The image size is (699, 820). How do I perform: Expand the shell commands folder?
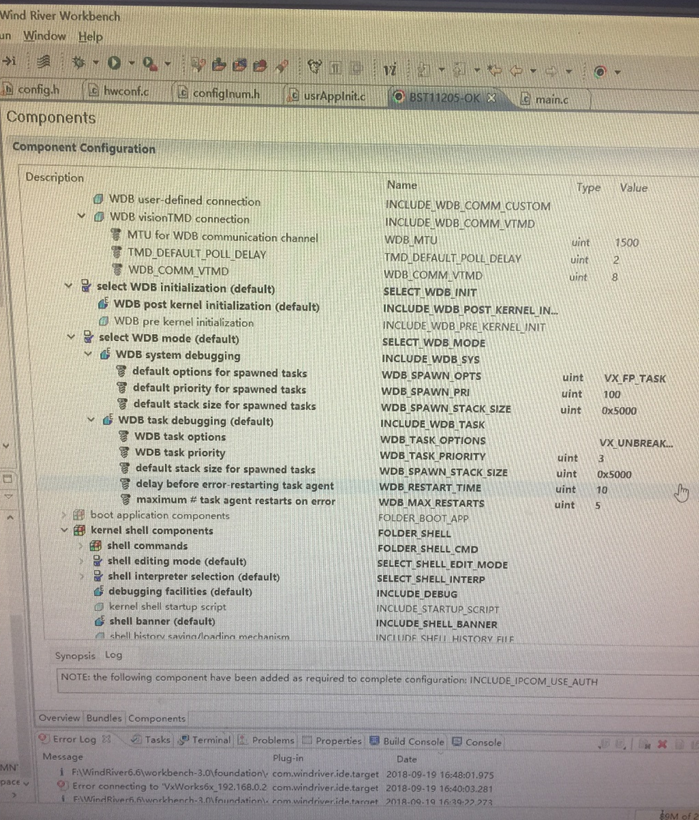click(x=81, y=545)
